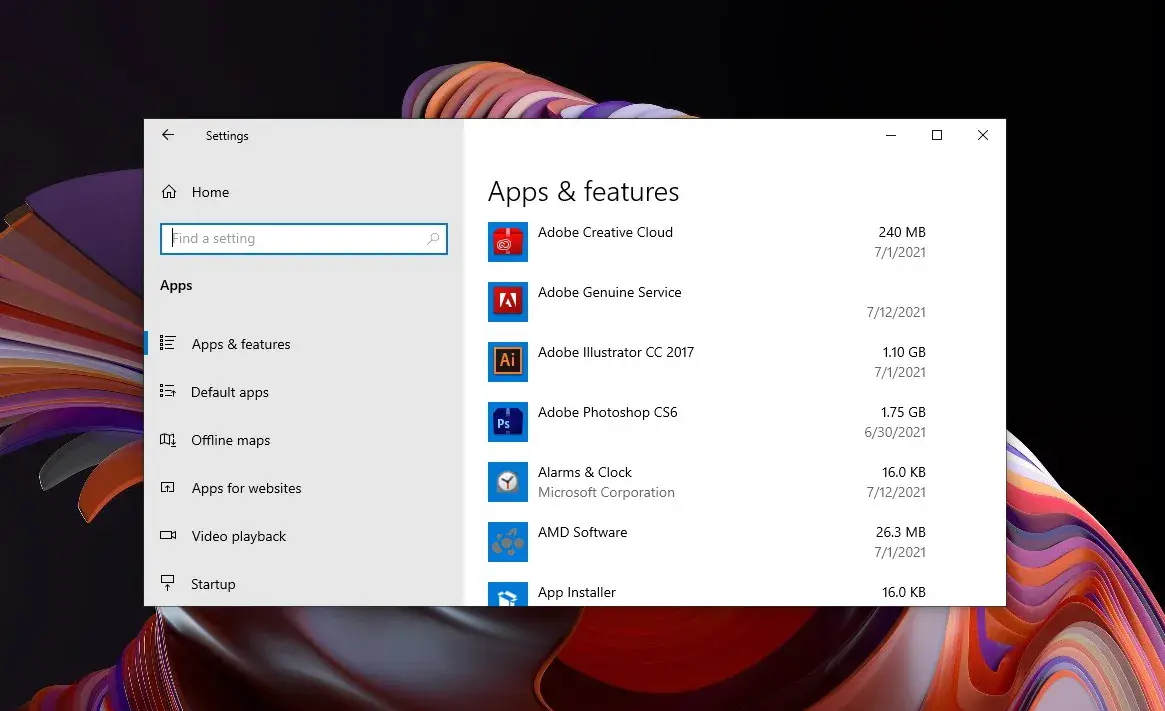Click the App Installer icon
The width and height of the screenshot is (1165, 711).
tap(507, 595)
